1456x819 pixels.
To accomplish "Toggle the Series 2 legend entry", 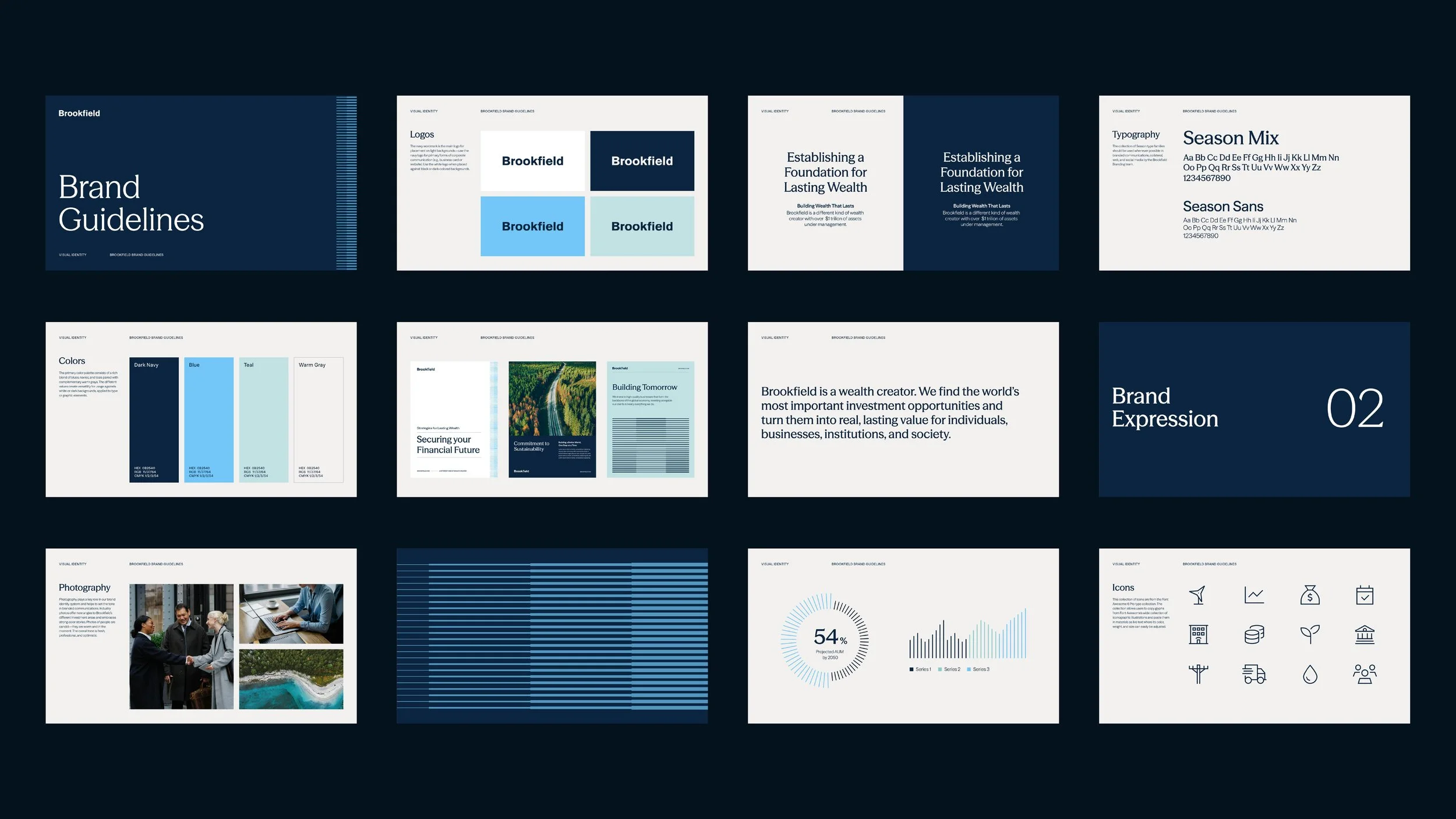I will [951, 669].
